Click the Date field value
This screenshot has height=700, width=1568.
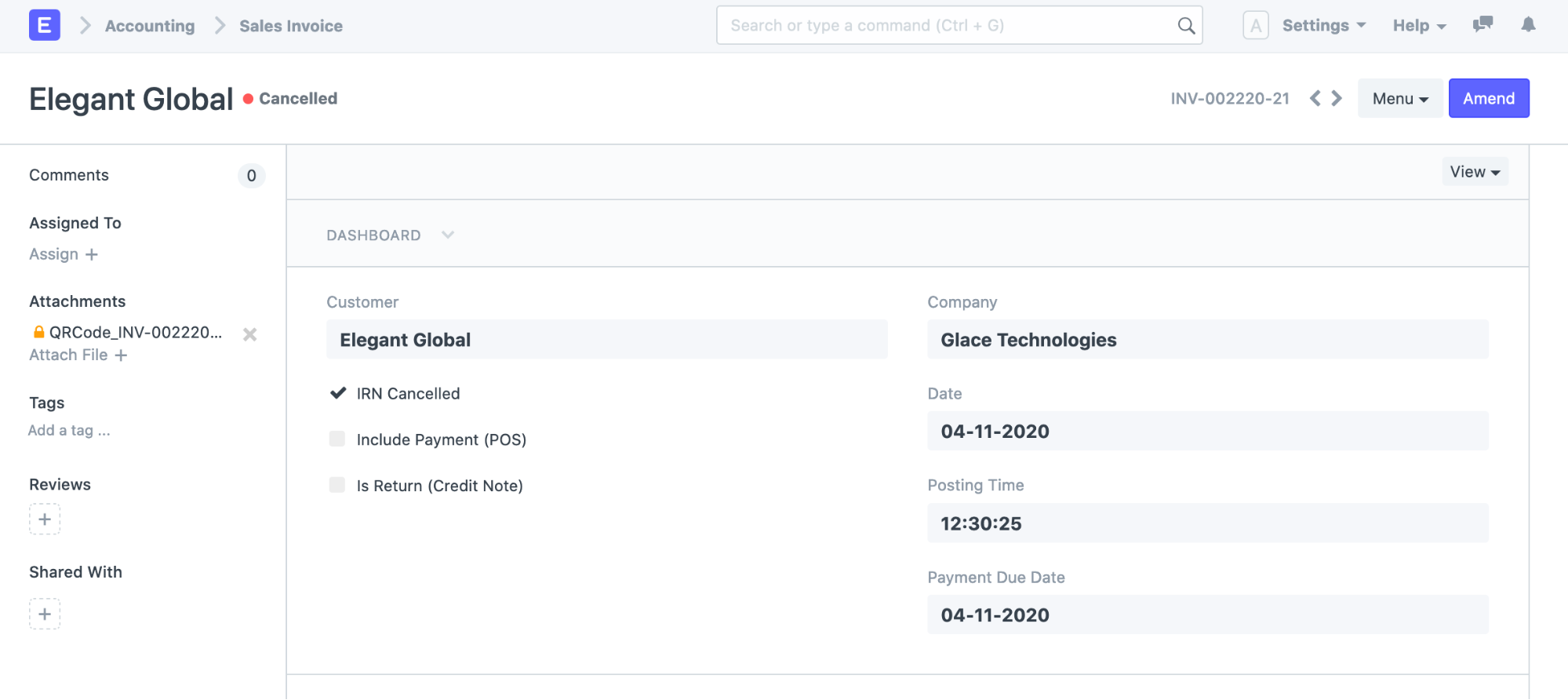[1207, 431]
